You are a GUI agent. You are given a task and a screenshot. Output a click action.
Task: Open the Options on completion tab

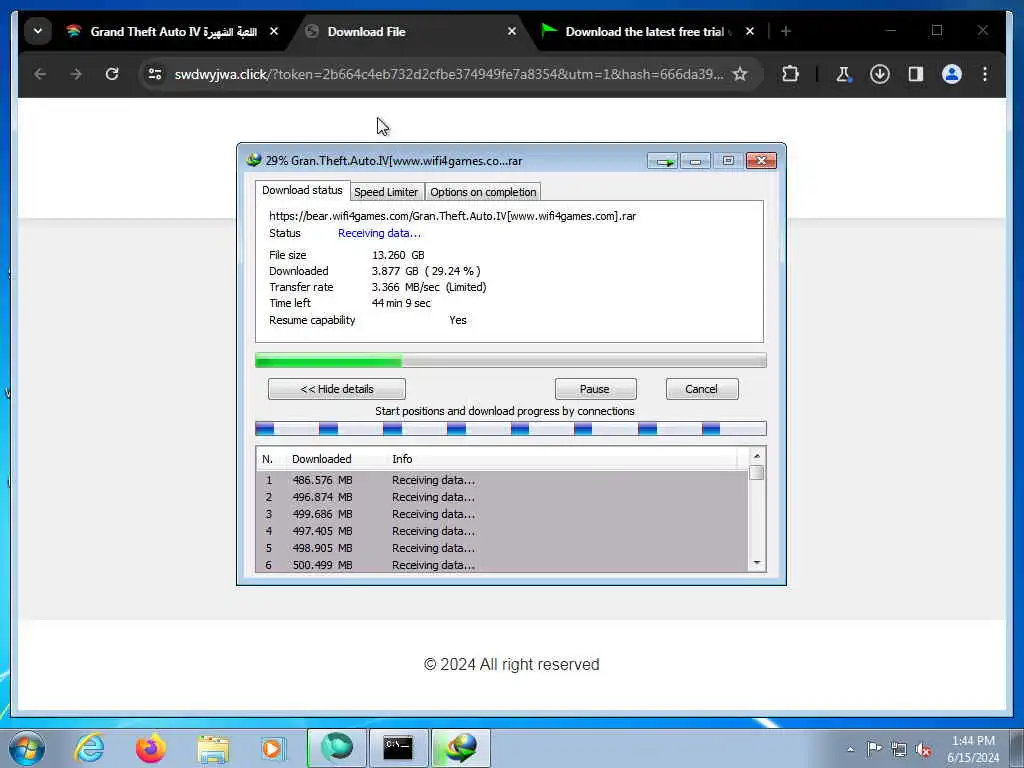pos(483,192)
